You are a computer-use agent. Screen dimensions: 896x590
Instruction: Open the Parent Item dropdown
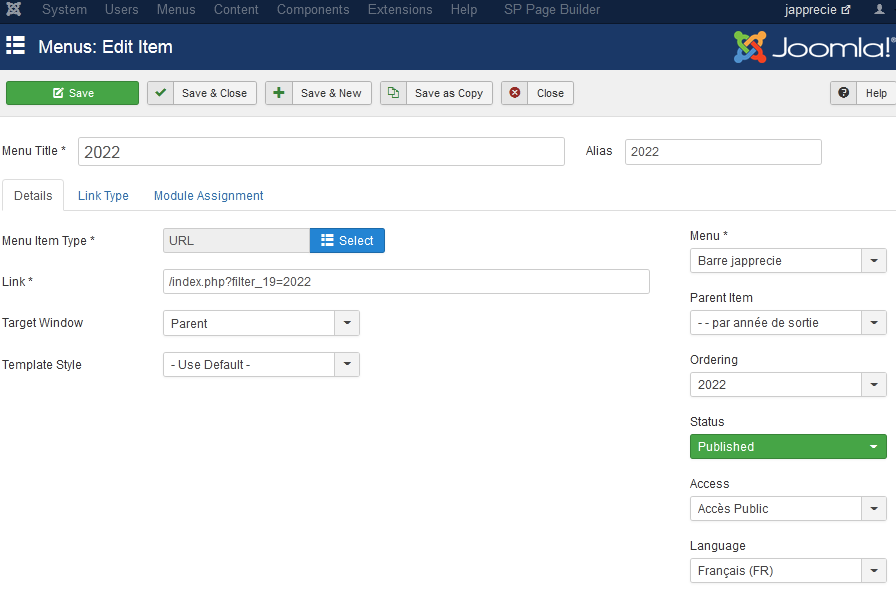pos(788,323)
